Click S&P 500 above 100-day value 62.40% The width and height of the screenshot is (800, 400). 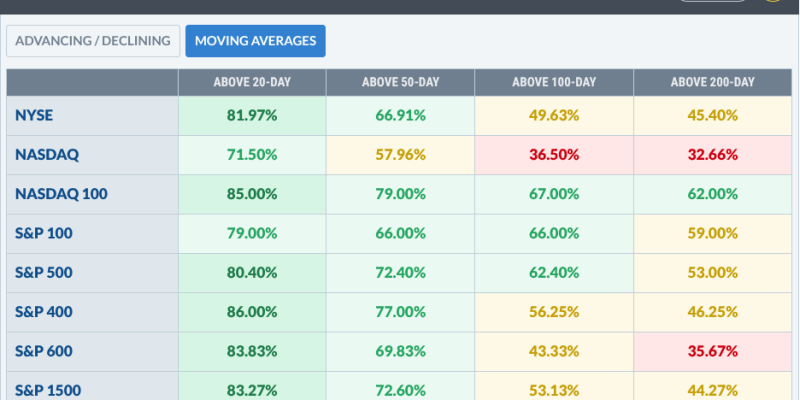click(x=554, y=273)
